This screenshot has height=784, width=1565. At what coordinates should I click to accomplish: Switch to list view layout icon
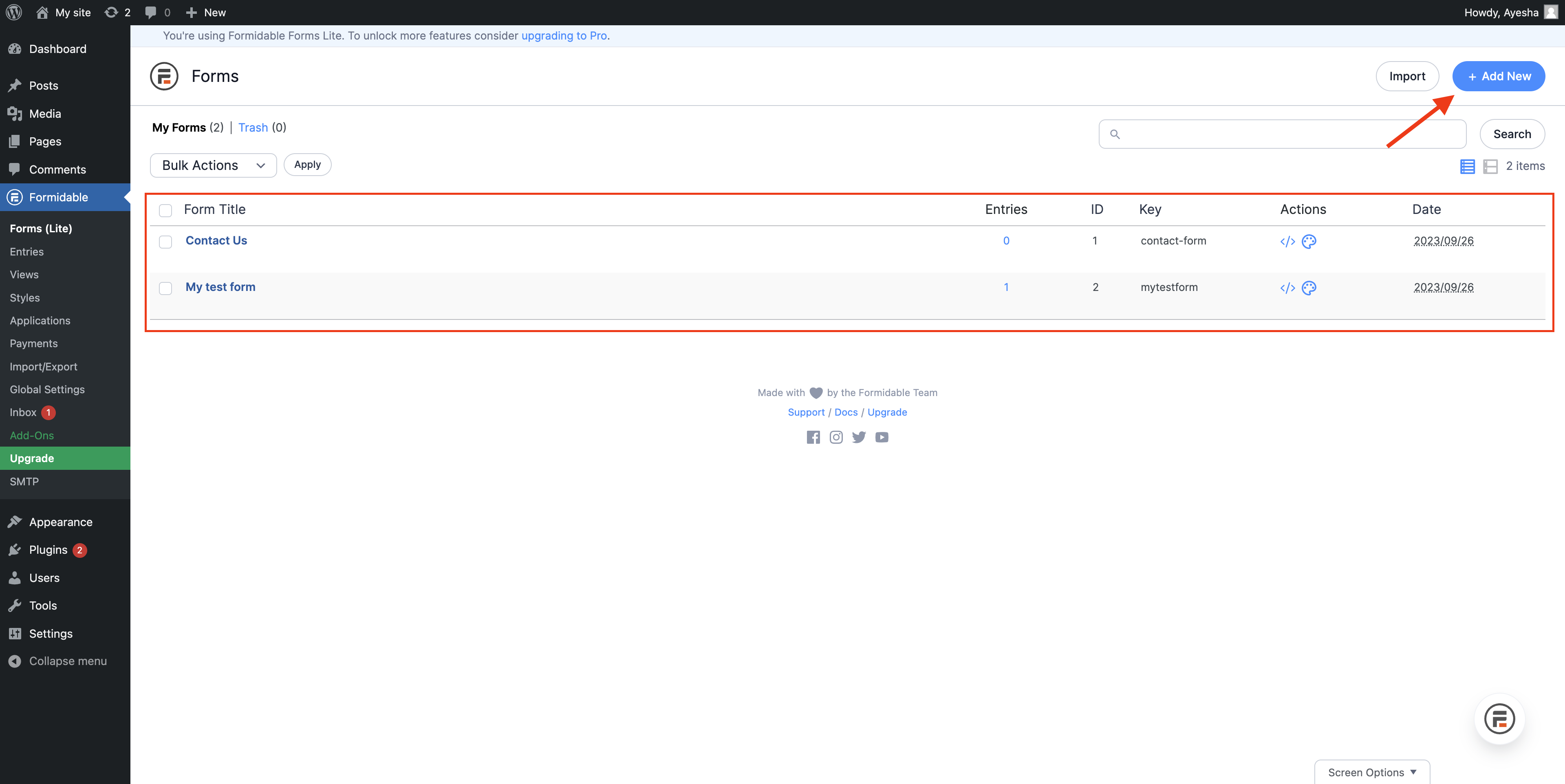[x=1467, y=166]
